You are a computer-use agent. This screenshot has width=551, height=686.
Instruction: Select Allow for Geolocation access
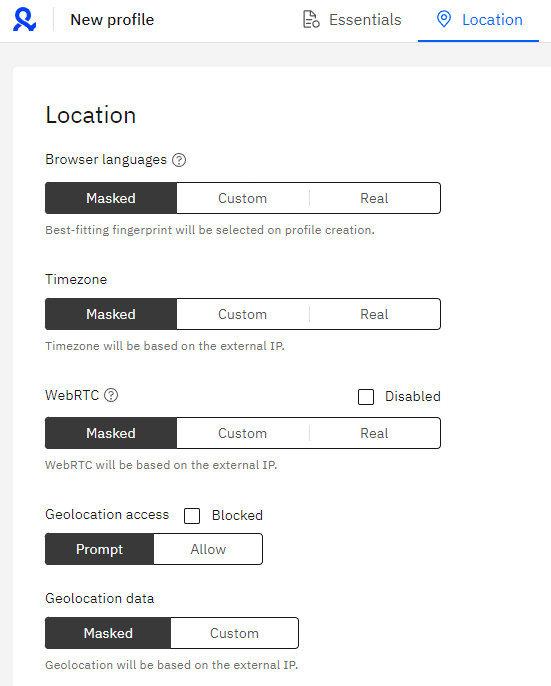(208, 549)
